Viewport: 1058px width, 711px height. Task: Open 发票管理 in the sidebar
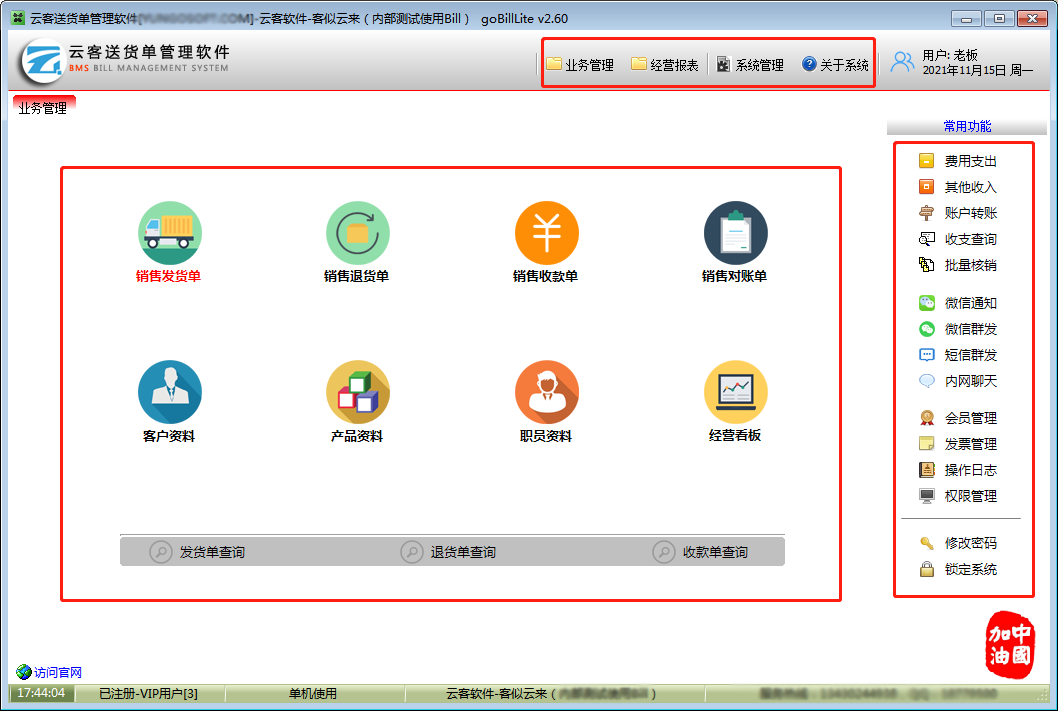click(x=957, y=444)
